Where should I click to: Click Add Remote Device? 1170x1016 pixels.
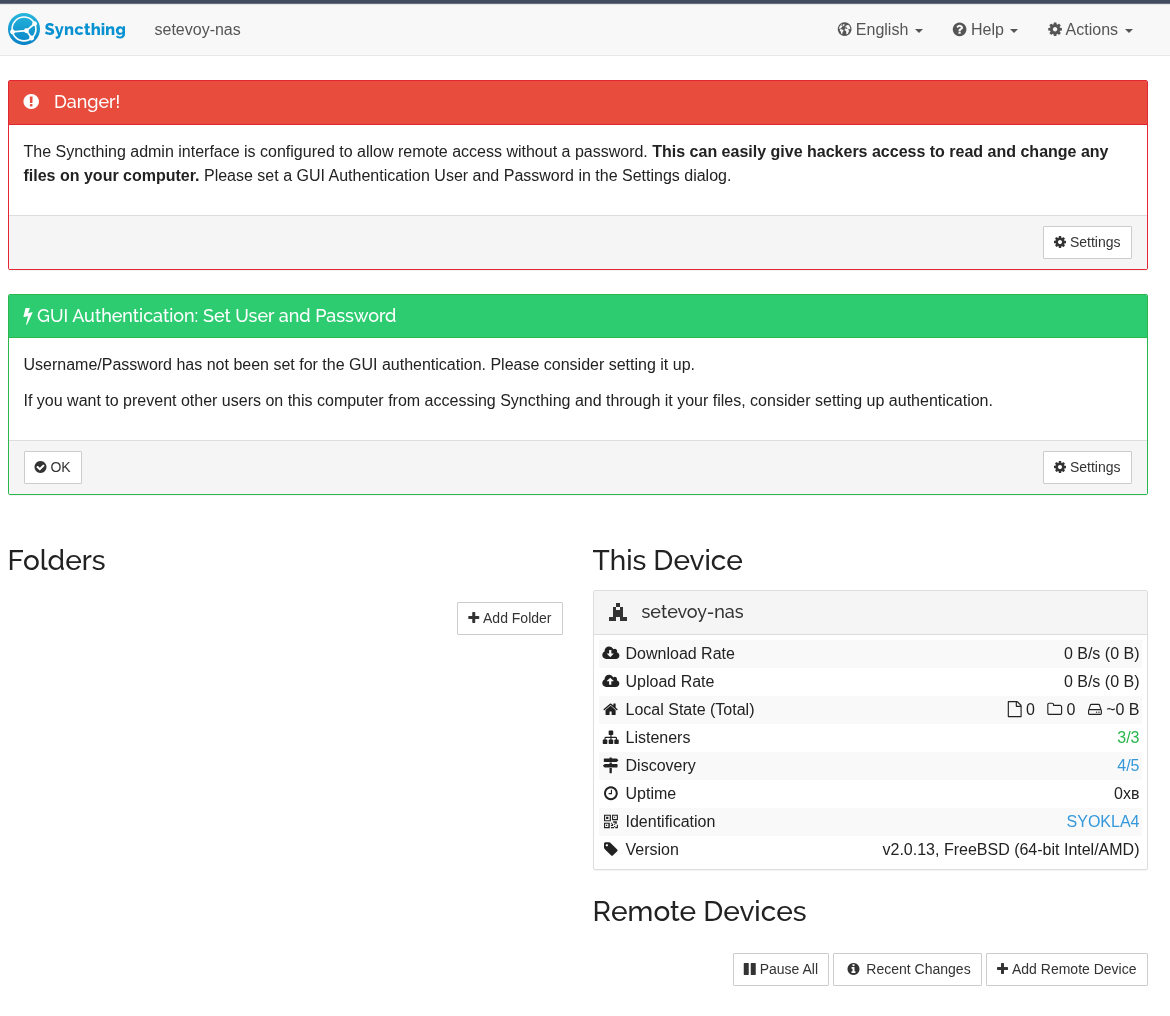[x=1066, y=969]
